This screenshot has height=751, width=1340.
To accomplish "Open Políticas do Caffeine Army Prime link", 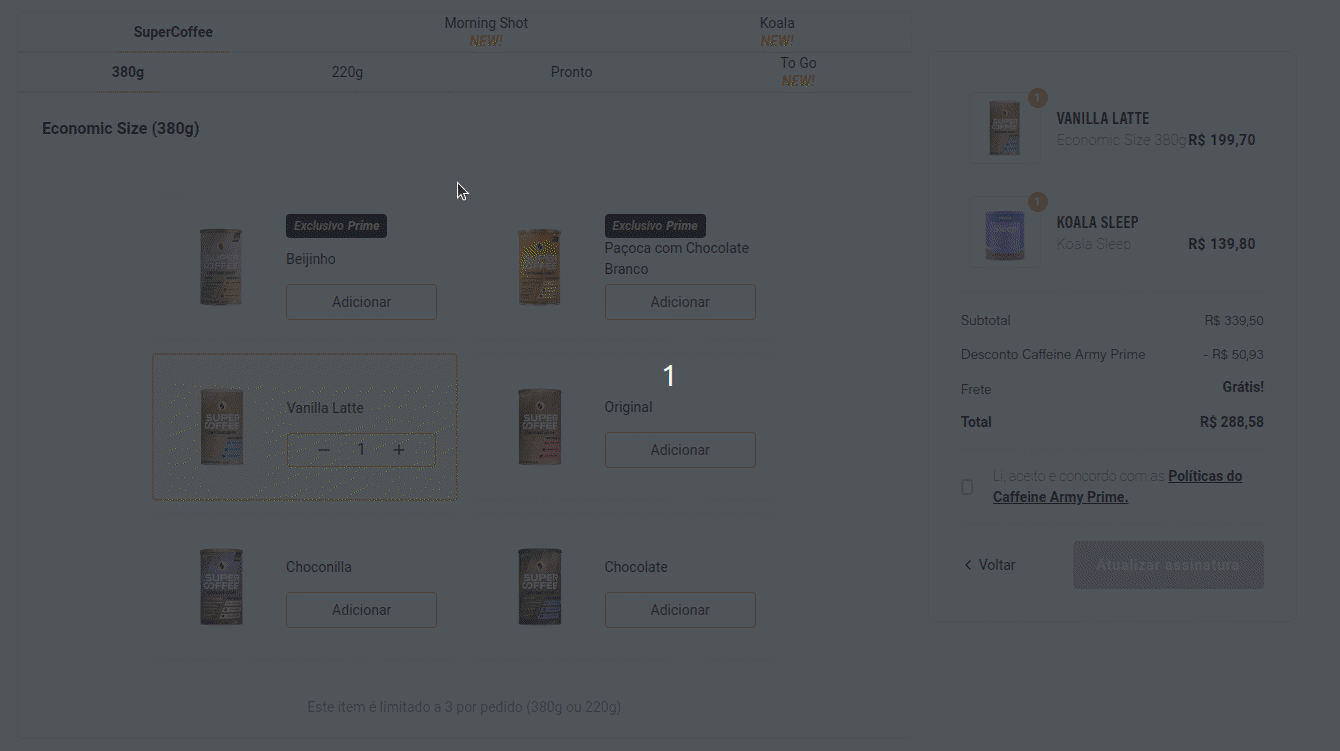I will (x=1117, y=486).
